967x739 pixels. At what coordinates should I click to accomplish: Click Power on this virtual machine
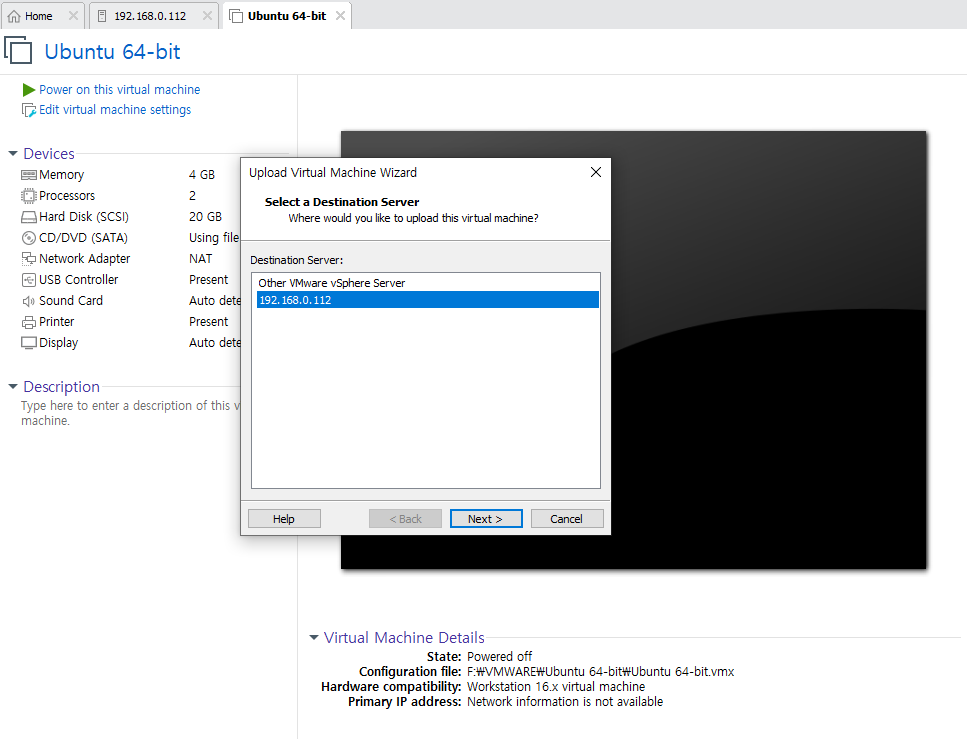click(120, 89)
